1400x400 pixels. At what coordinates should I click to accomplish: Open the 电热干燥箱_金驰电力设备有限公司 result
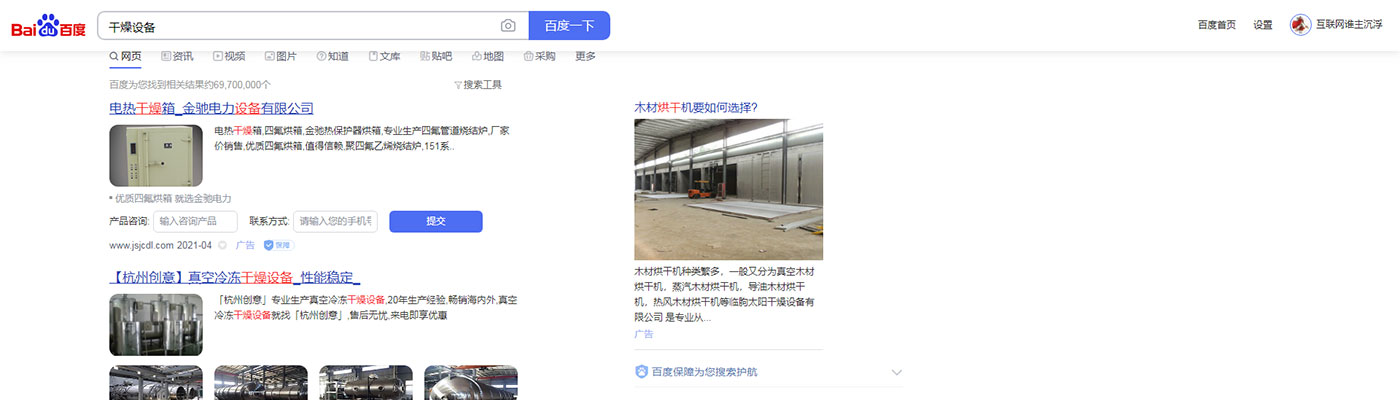tap(211, 108)
